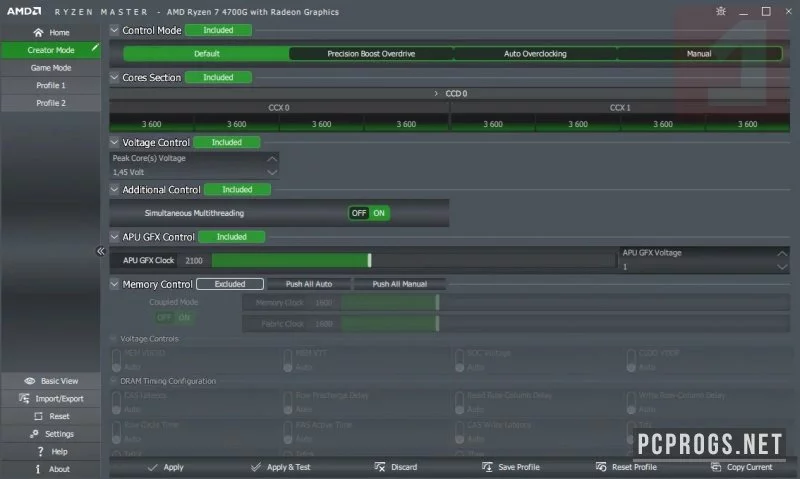This screenshot has height=479, width=800.
Task: Collapse the APU GFX Control chevron
Action: click(114, 237)
